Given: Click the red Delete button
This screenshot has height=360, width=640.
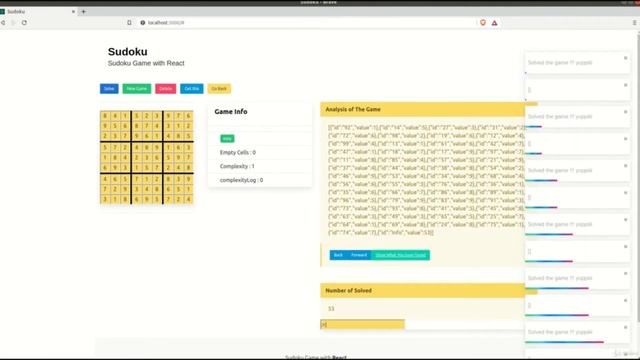Looking at the screenshot, I should [x=165, y=89].
